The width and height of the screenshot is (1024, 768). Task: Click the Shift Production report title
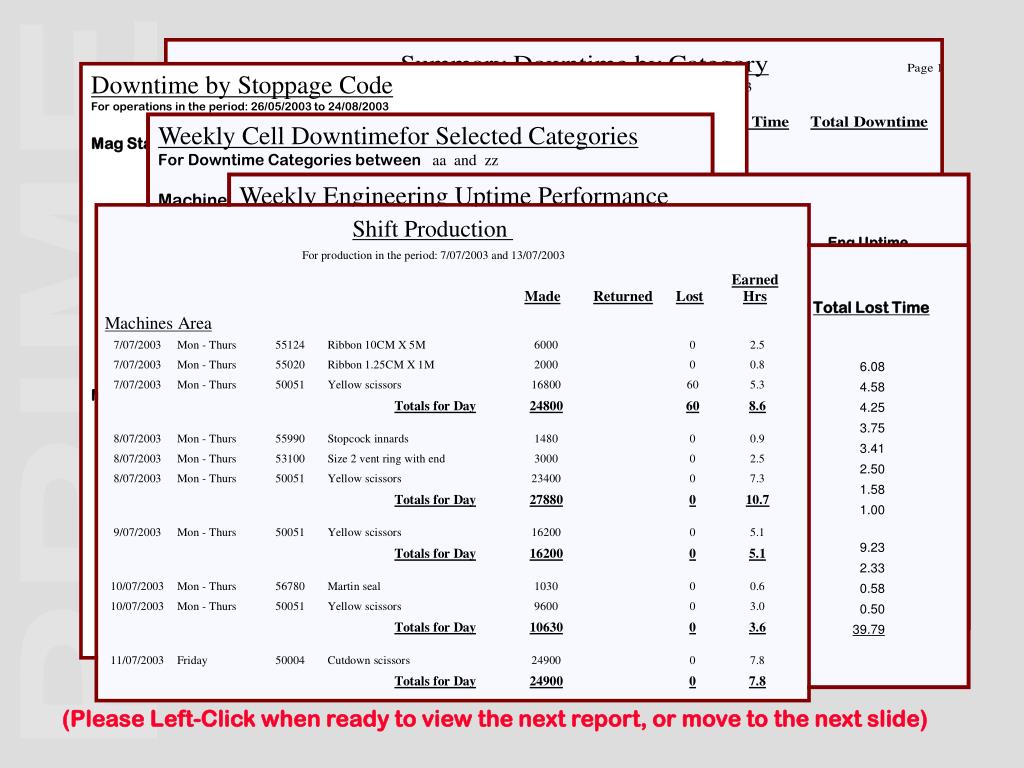pyautogui.click(x=432, y=229)
